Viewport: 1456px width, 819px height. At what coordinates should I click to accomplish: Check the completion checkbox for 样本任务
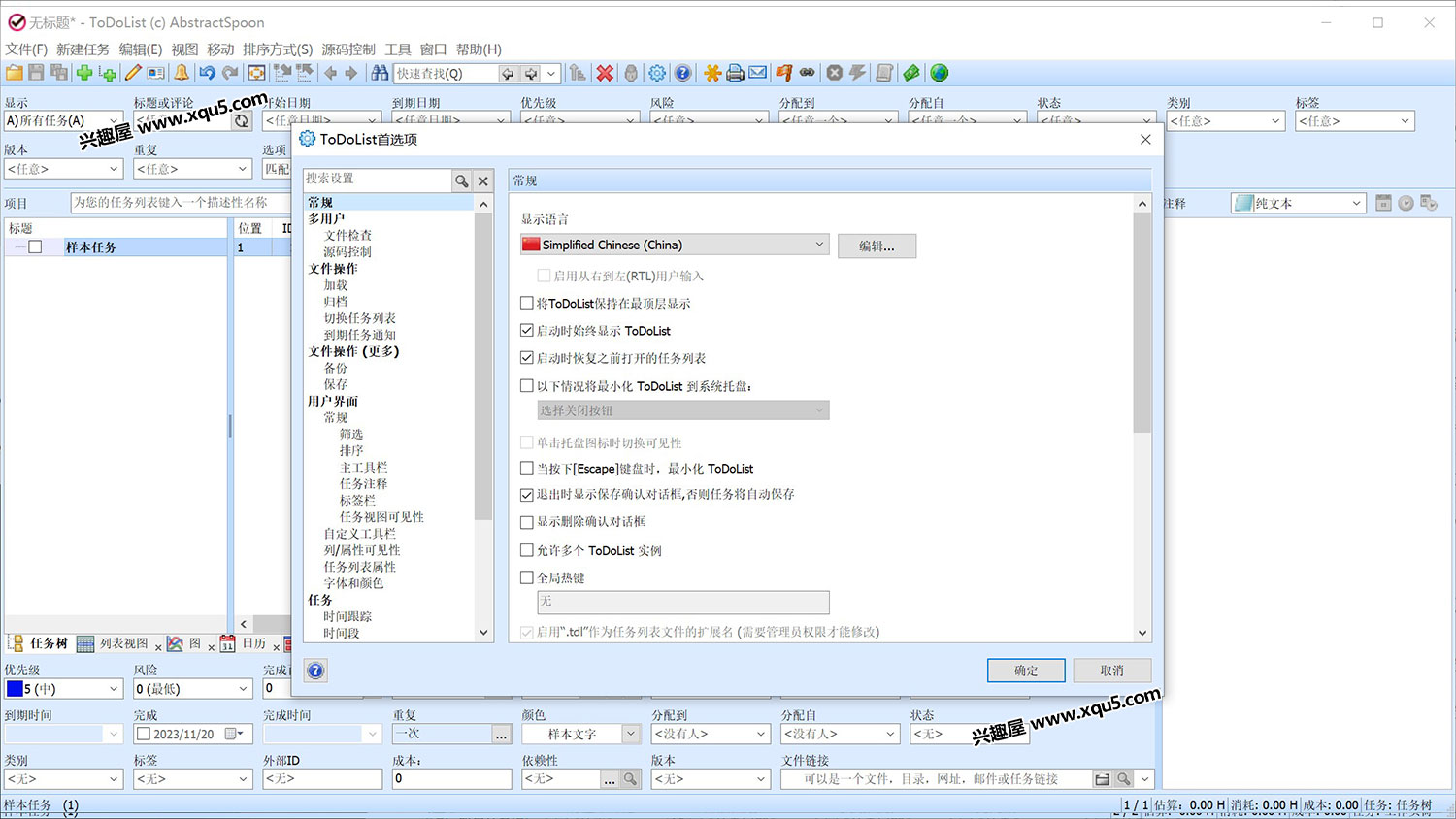35,247
